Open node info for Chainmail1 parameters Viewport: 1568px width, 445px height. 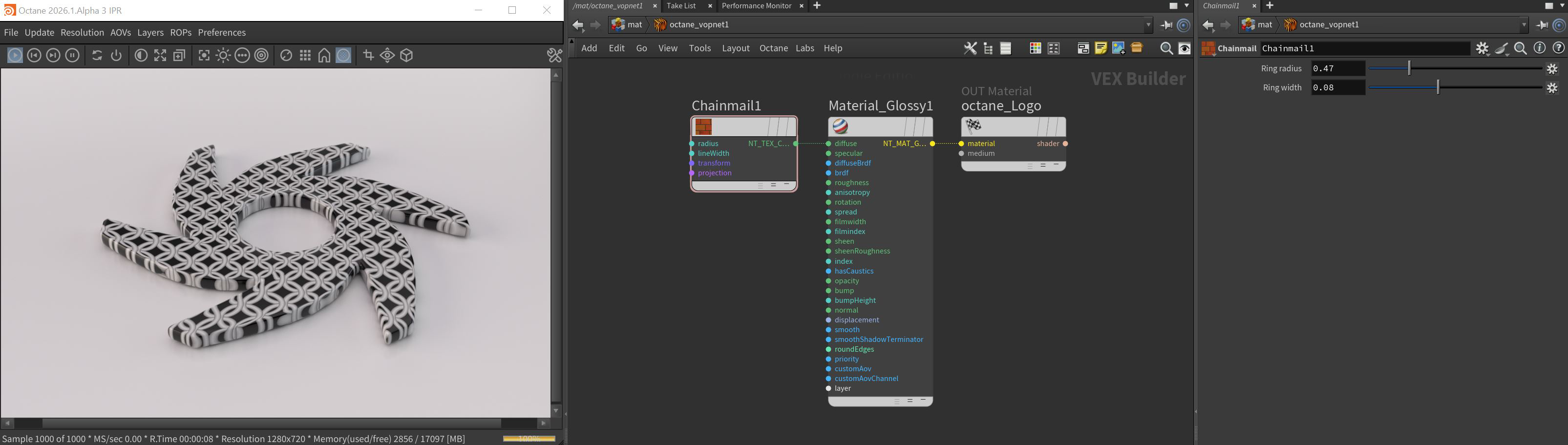click(1539, 48)
